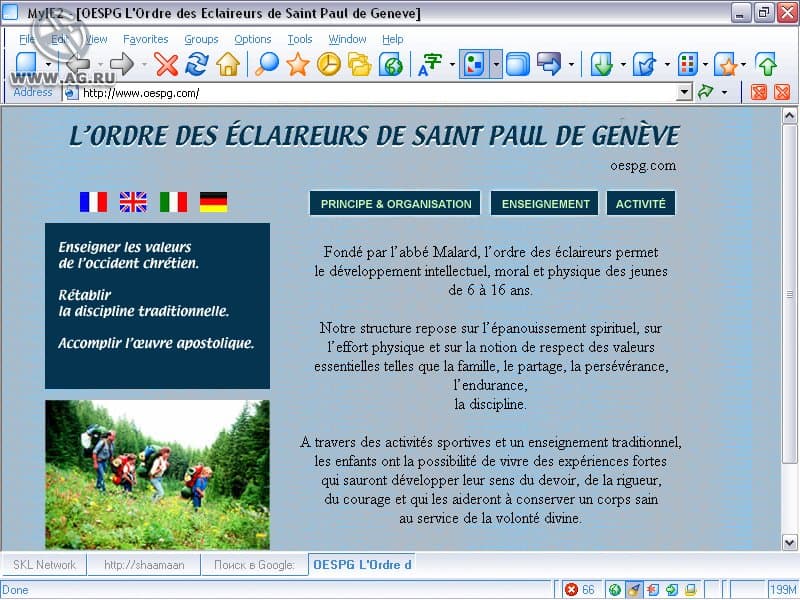Click the rightmost red close-all icon near address bar
This screenshot has width=800, height=600.
click(782, 92)
